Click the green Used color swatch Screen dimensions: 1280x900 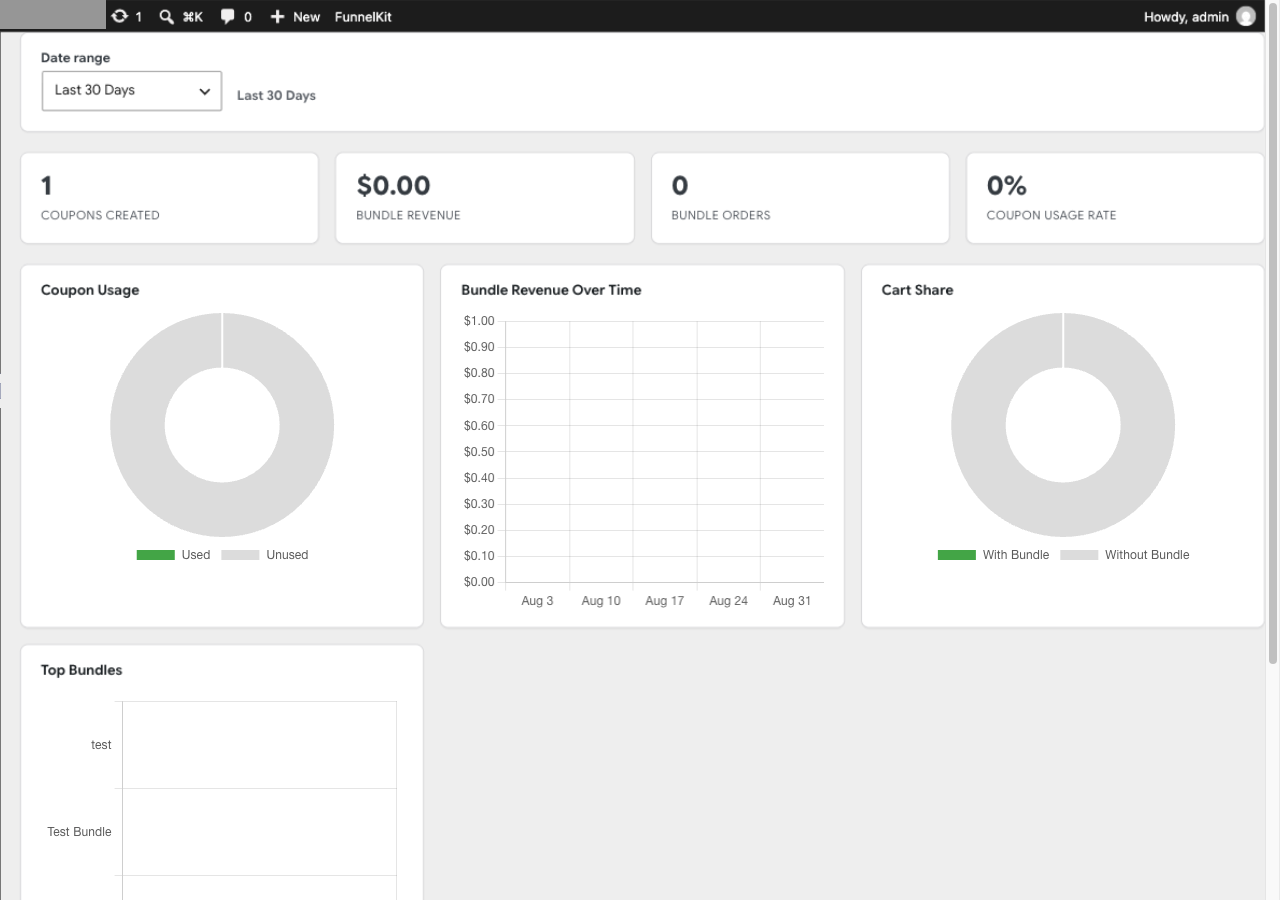[x=155, y=555]
